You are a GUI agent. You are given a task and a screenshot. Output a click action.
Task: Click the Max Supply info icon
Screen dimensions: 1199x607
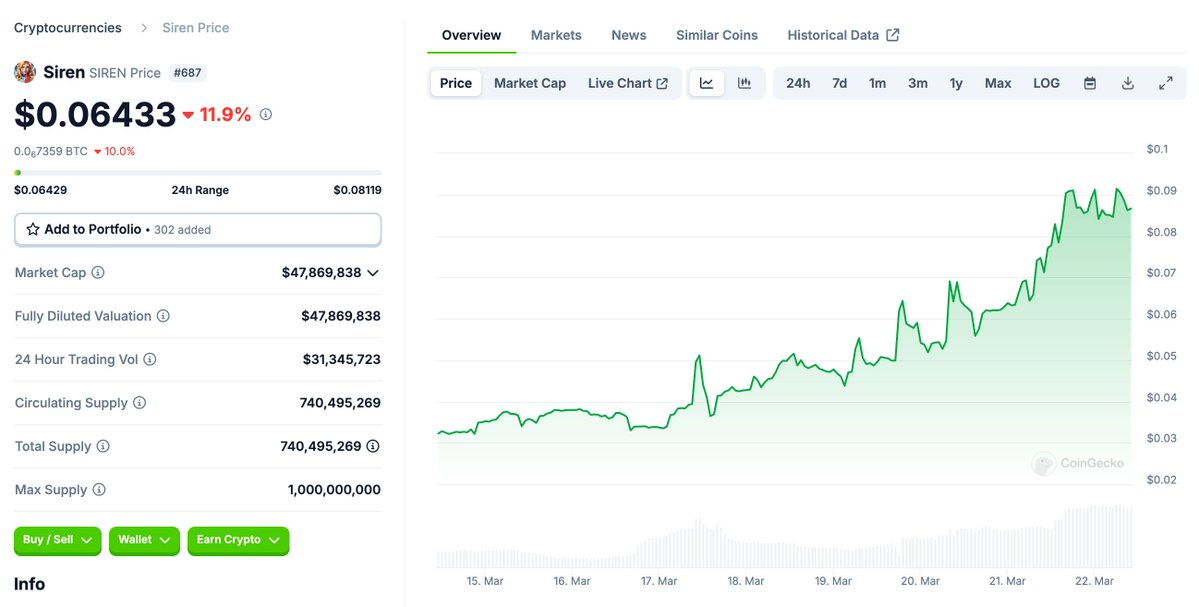[99, 489]
